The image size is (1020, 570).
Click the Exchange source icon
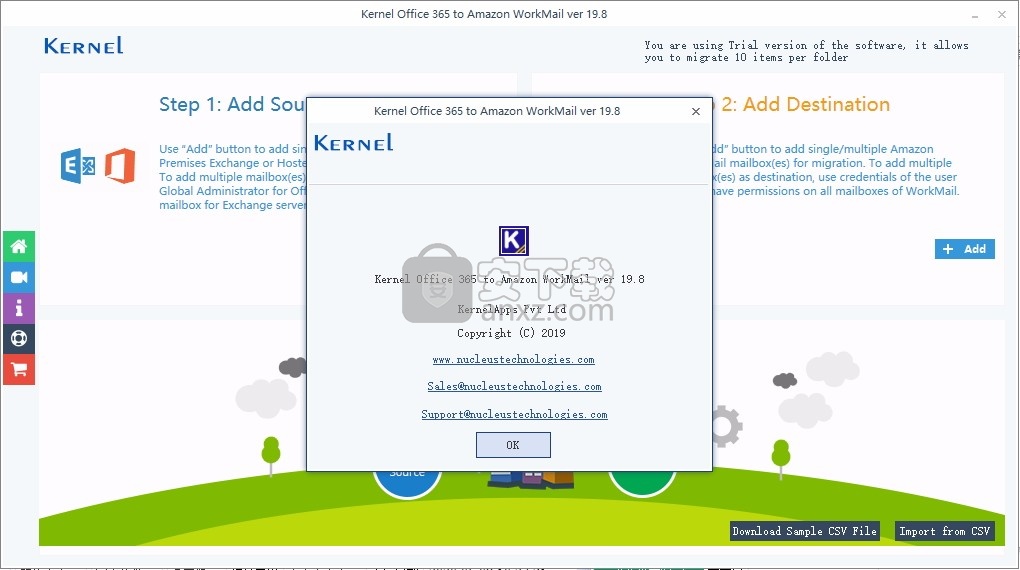[78, 166]
